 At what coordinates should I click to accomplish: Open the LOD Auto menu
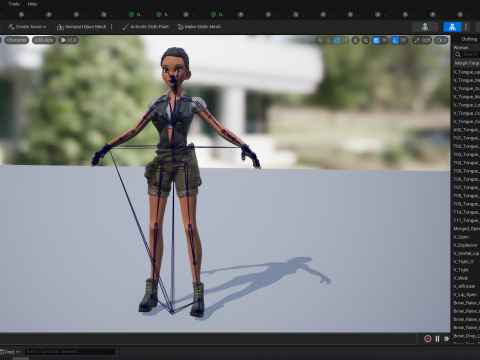[x=44, y=40]
